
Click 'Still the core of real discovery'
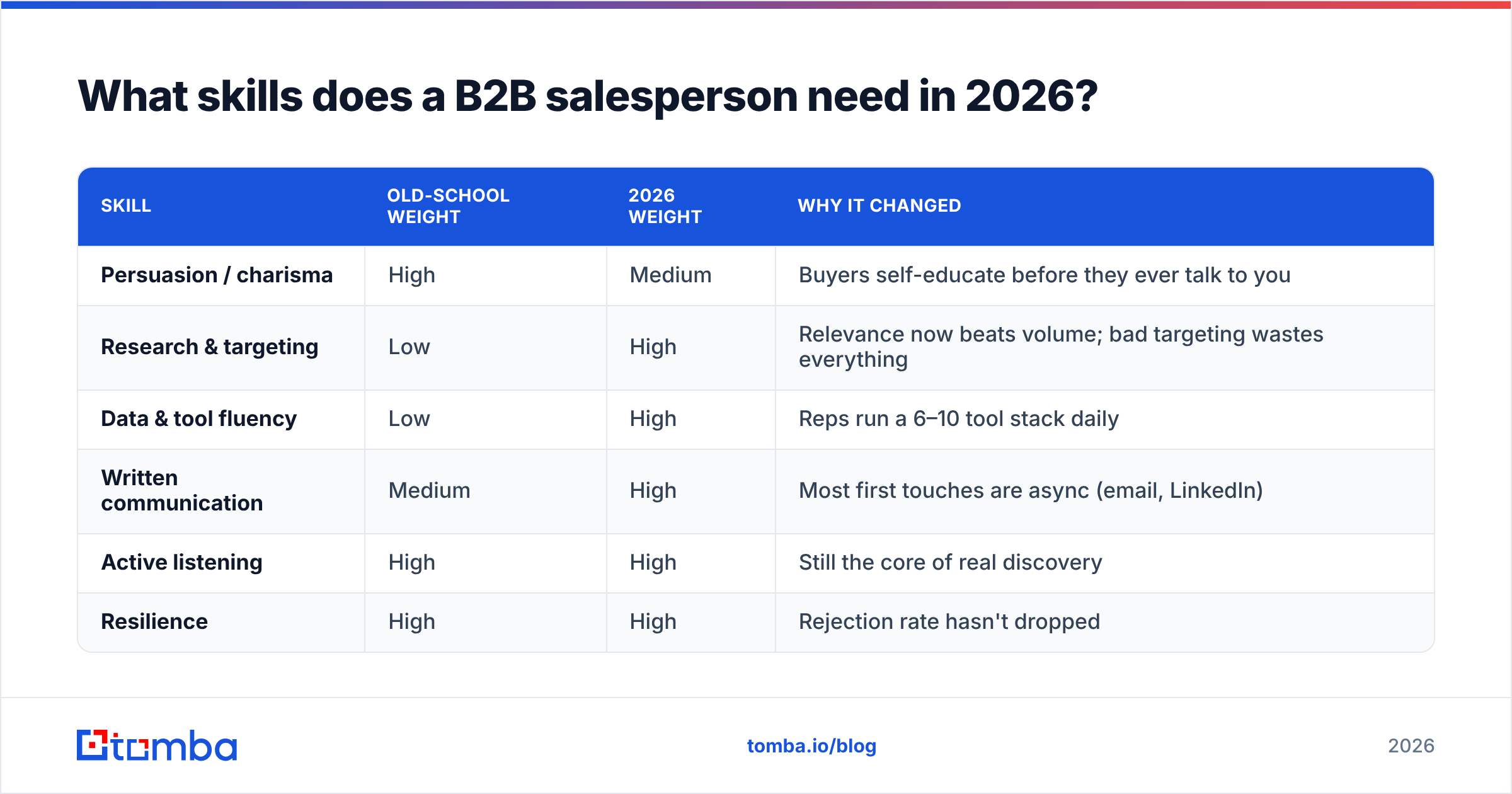coord(950,563)
